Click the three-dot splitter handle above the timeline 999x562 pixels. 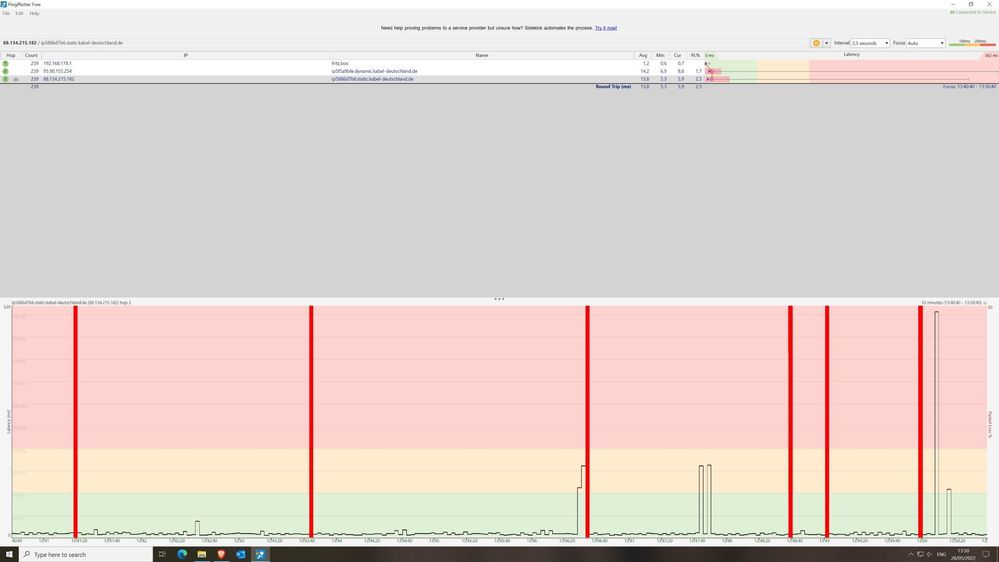tap(500, 298)
